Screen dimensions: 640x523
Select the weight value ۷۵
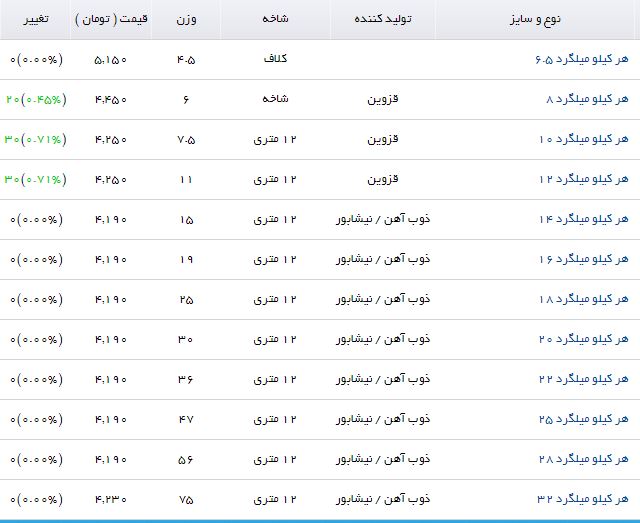(x=186, y=500)
